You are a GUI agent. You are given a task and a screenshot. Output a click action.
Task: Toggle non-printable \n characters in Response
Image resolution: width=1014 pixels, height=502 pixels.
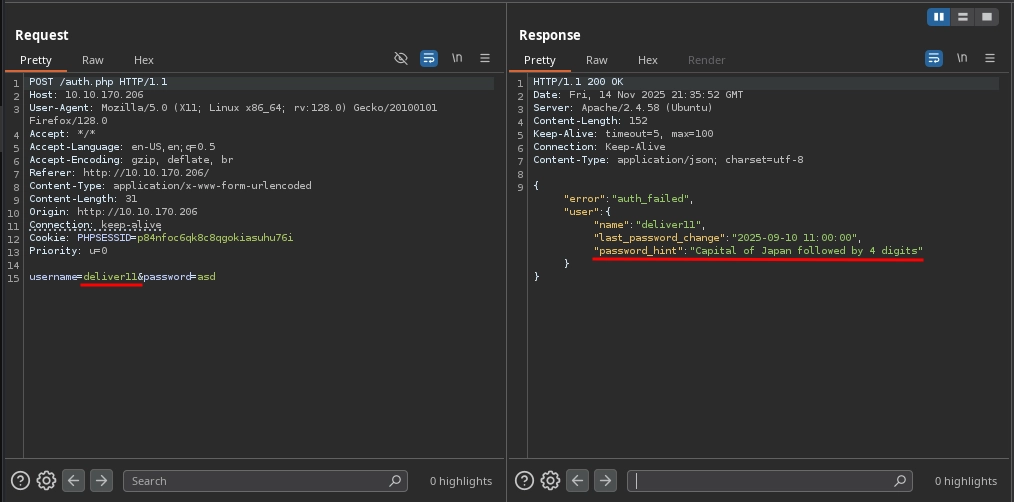[962, 58]
